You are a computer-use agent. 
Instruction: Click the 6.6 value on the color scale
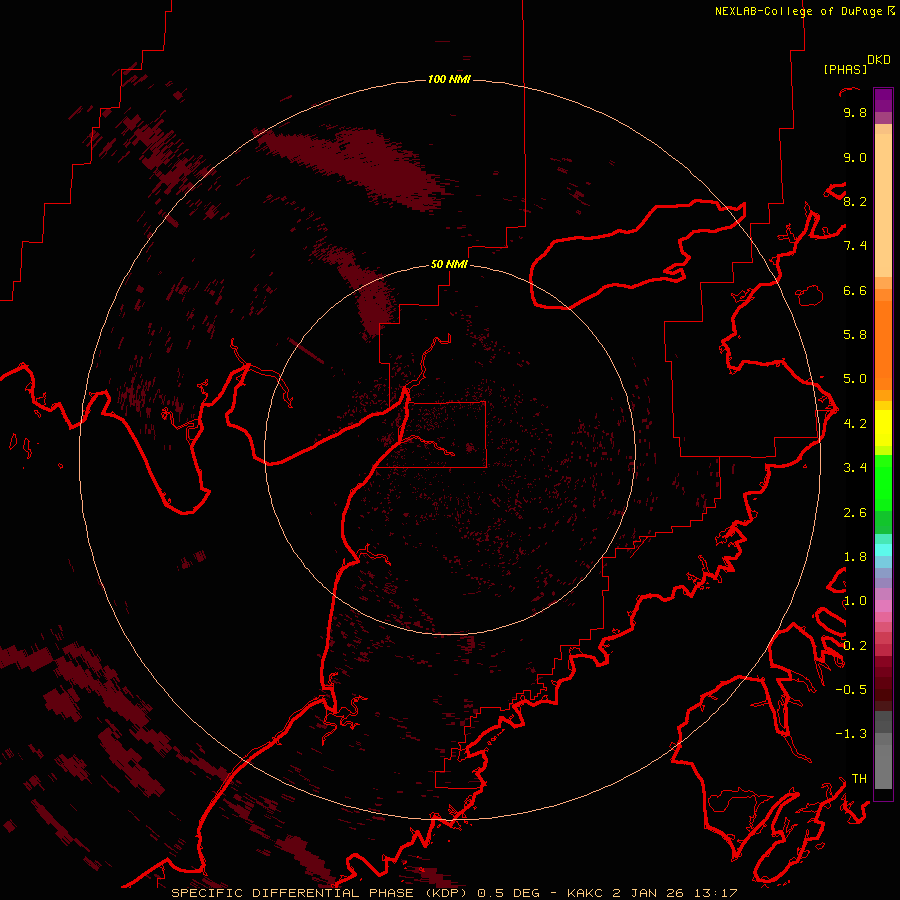coord(855,290)
